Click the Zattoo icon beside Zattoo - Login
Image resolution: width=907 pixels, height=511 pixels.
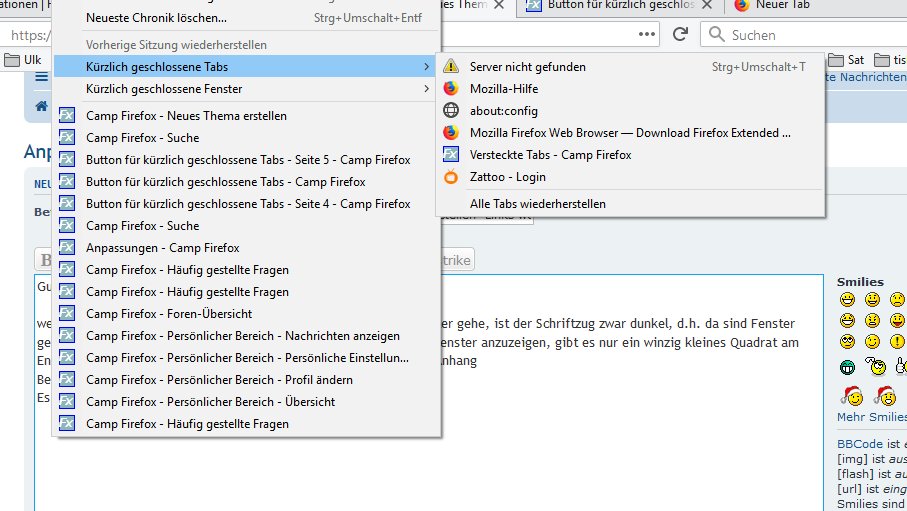coord(451,177)
